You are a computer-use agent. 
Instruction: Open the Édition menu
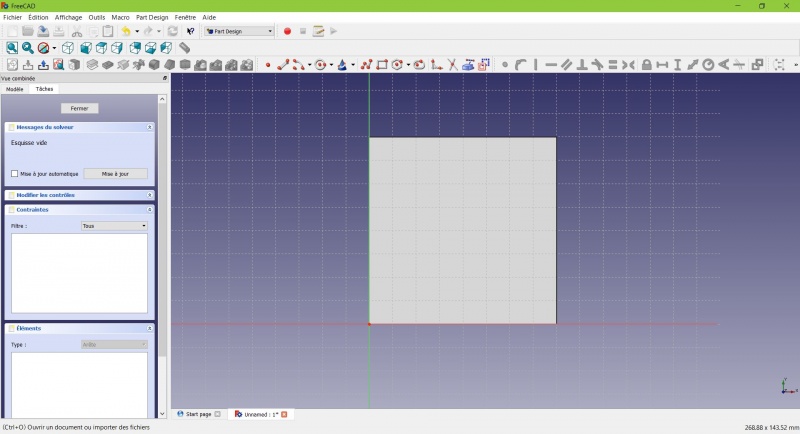tap(38, 17)
